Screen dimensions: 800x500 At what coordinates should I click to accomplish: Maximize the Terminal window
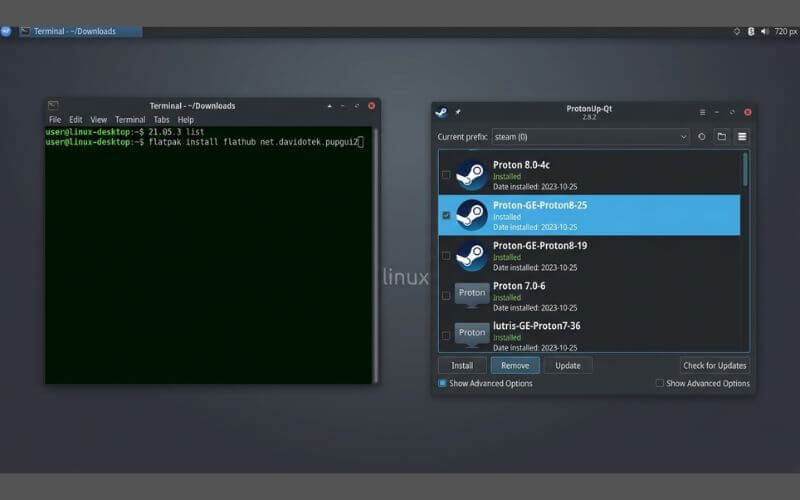point(357,106)
